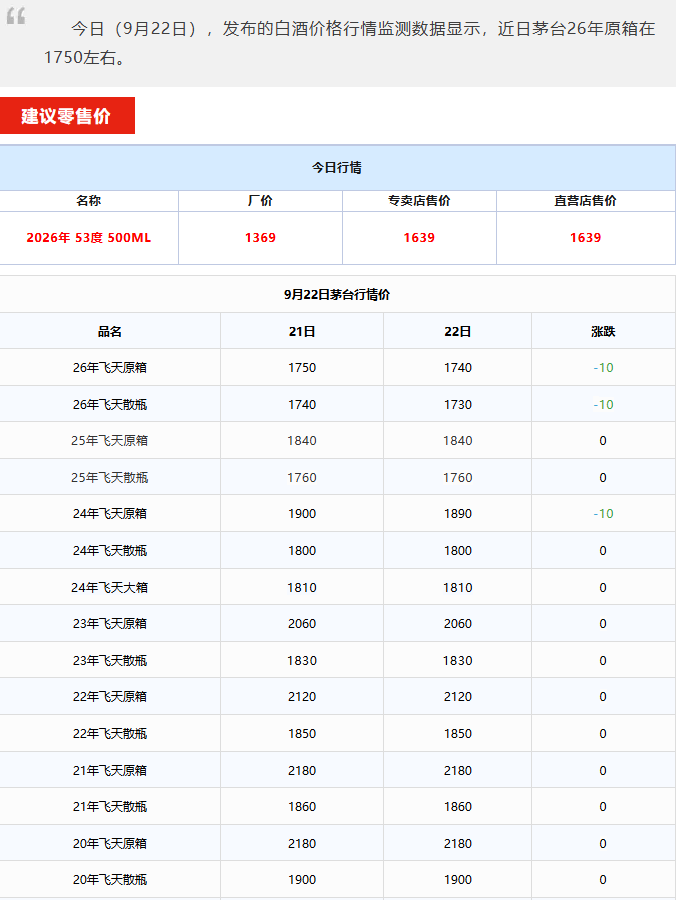
Task: Click the 25年飞天散瓶 row name
Action: coord(110,478)
